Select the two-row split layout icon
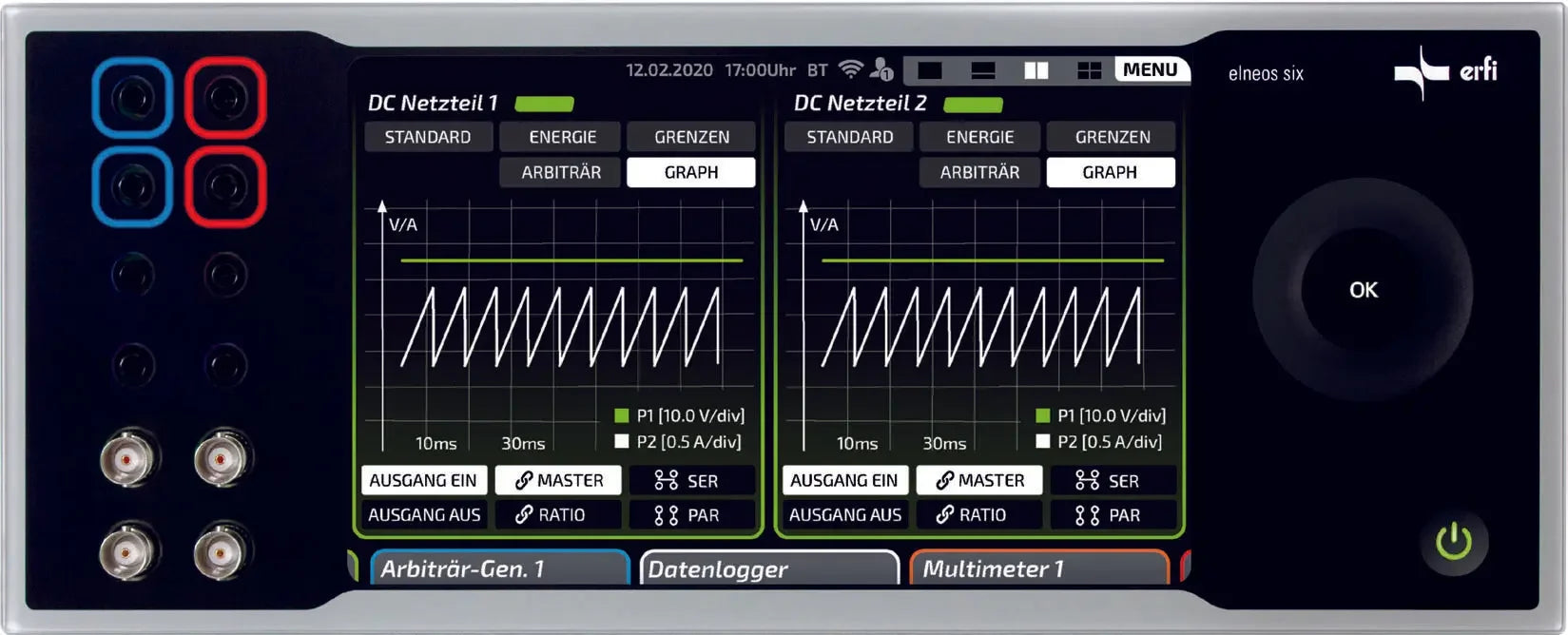Viewport: 1568px width, 635px height. pyautogui.click(x=983, y=70)
